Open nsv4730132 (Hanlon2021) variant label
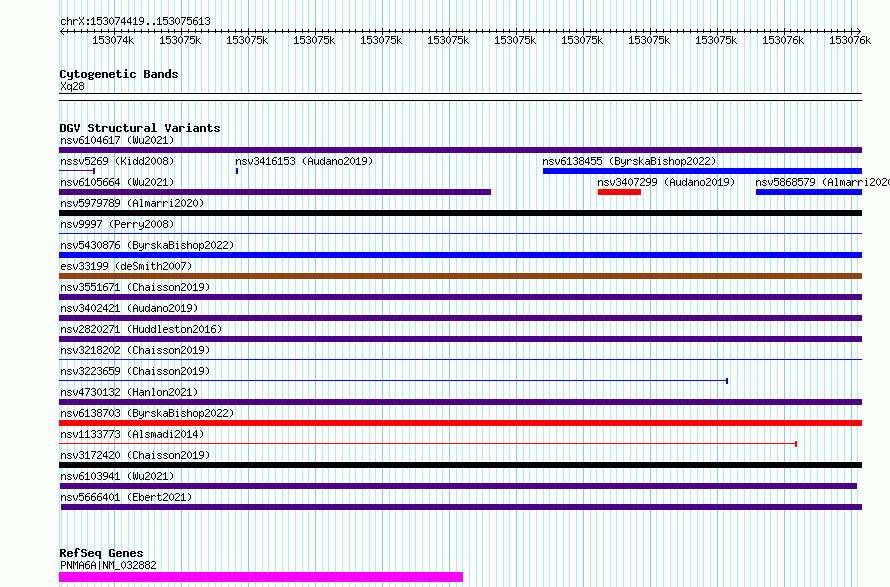 click(129, 392)
